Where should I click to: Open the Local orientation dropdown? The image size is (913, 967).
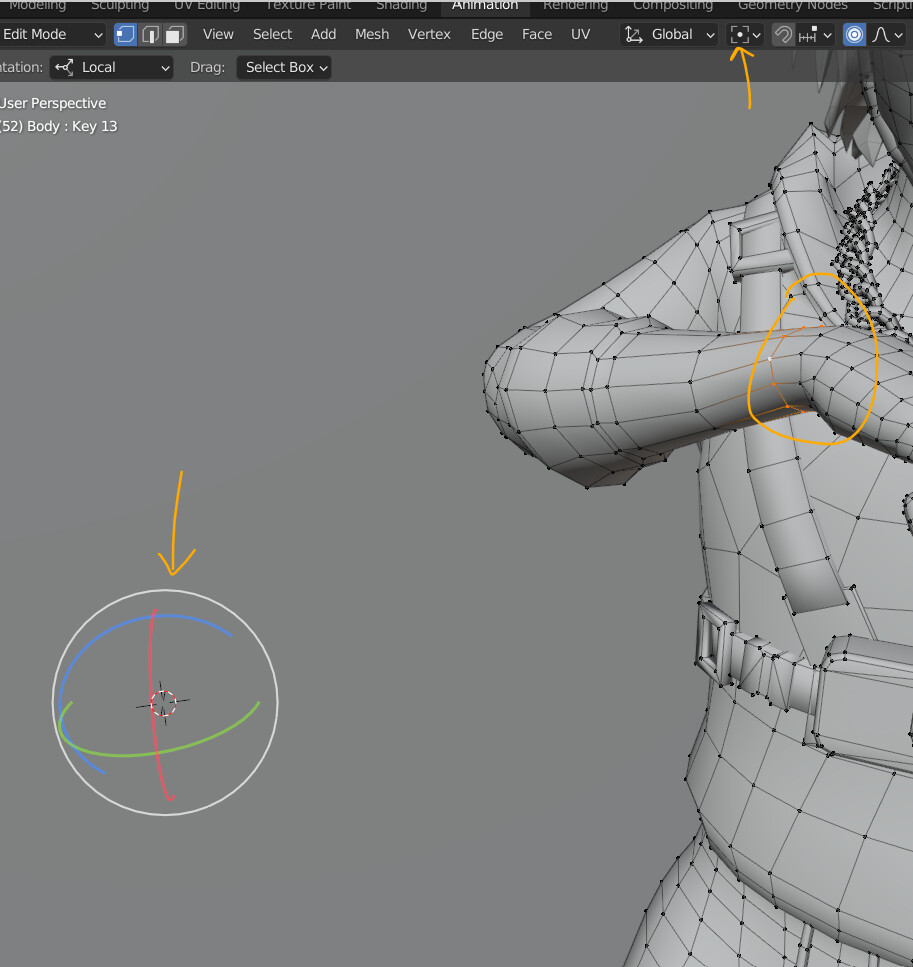(112, 67)
